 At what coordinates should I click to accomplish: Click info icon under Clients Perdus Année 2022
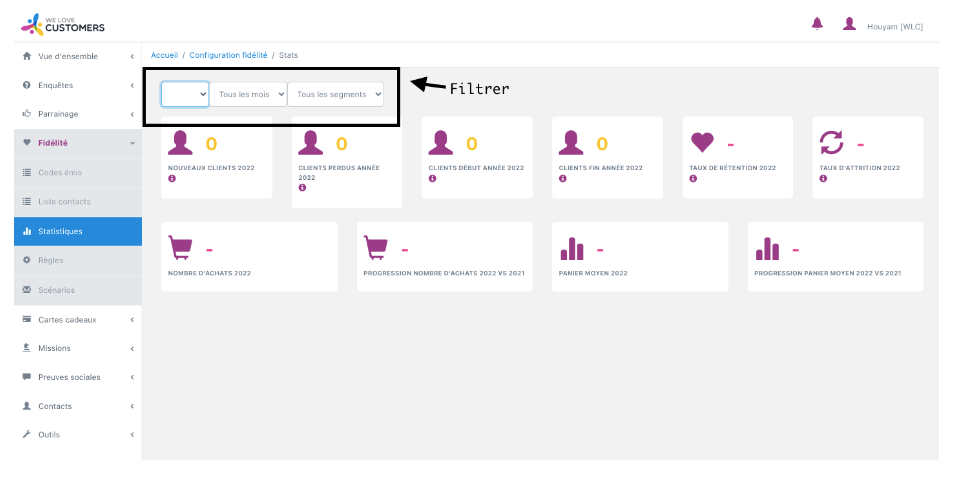tap(302, 187)
